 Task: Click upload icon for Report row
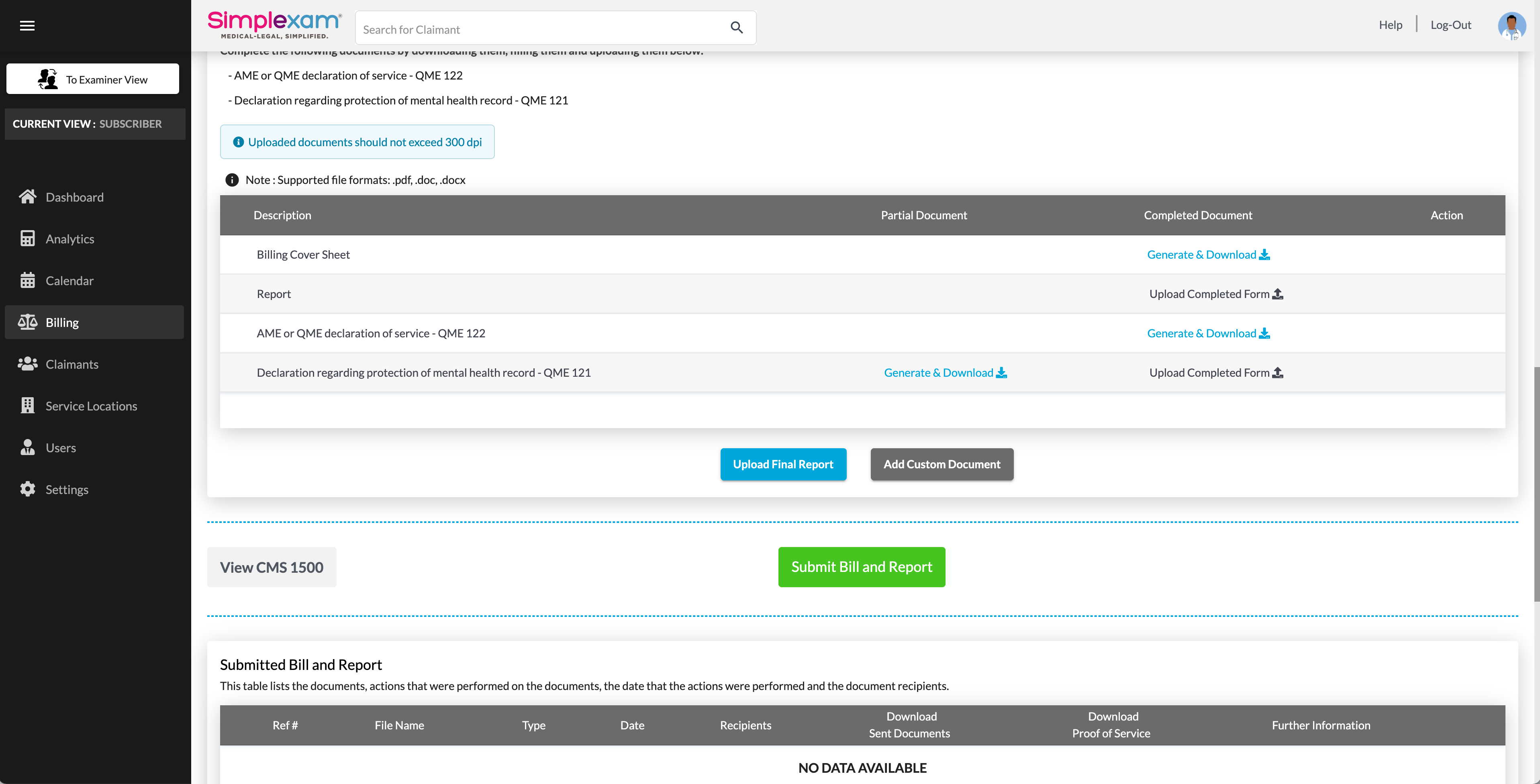pos(1278,294)
